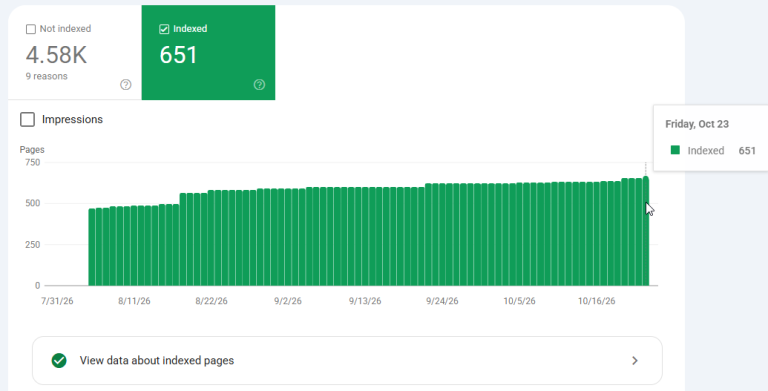Open View data about indexed pages

pyautogui.click(x=347, y=361)
